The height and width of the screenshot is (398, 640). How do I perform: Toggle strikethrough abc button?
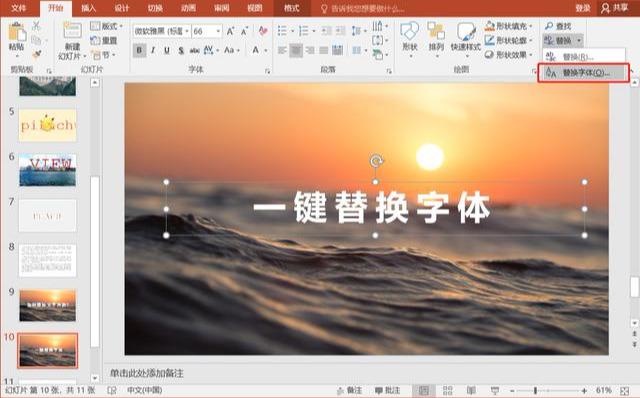[195, 50]
